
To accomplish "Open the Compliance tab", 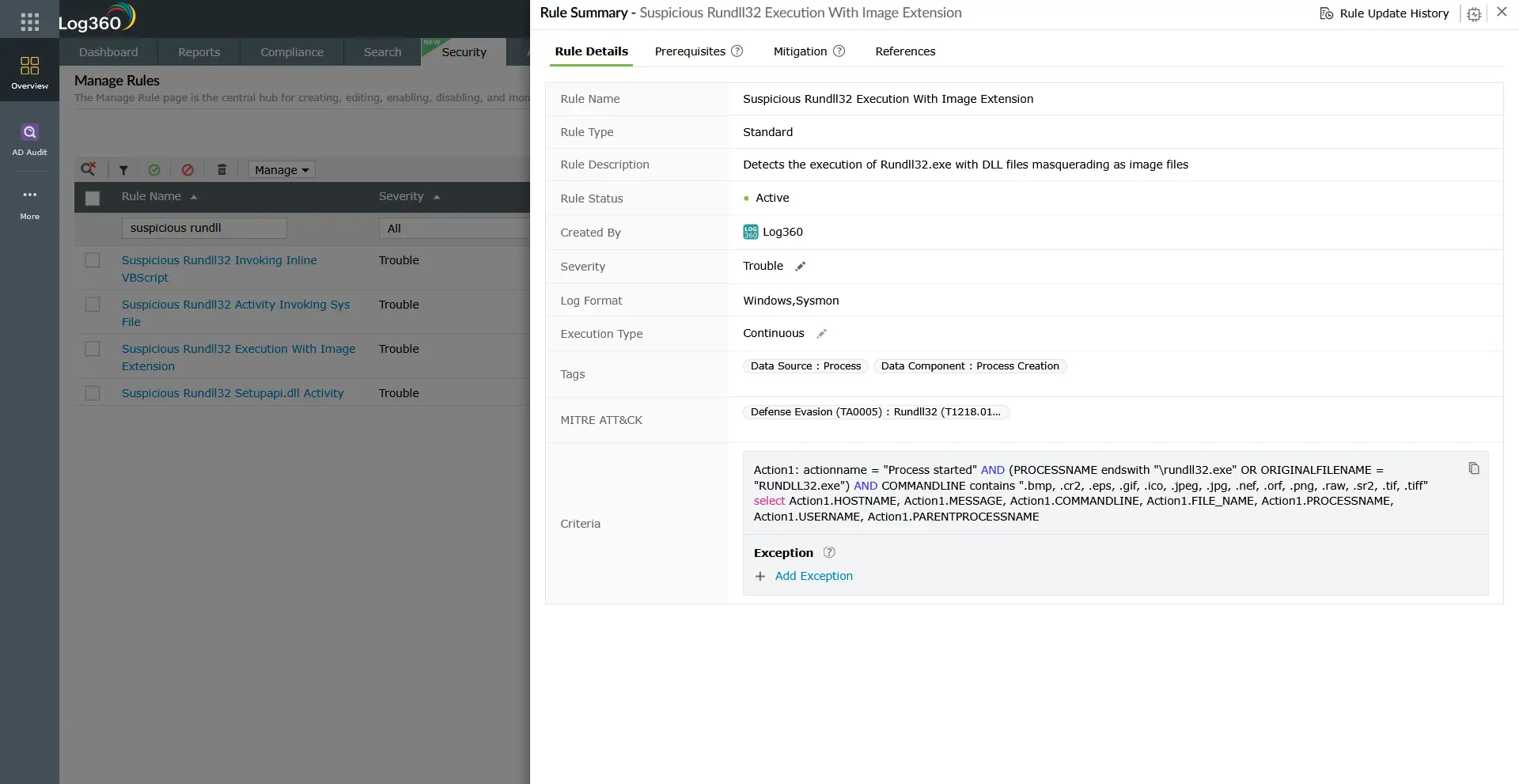I will click(x=292, y=52).
